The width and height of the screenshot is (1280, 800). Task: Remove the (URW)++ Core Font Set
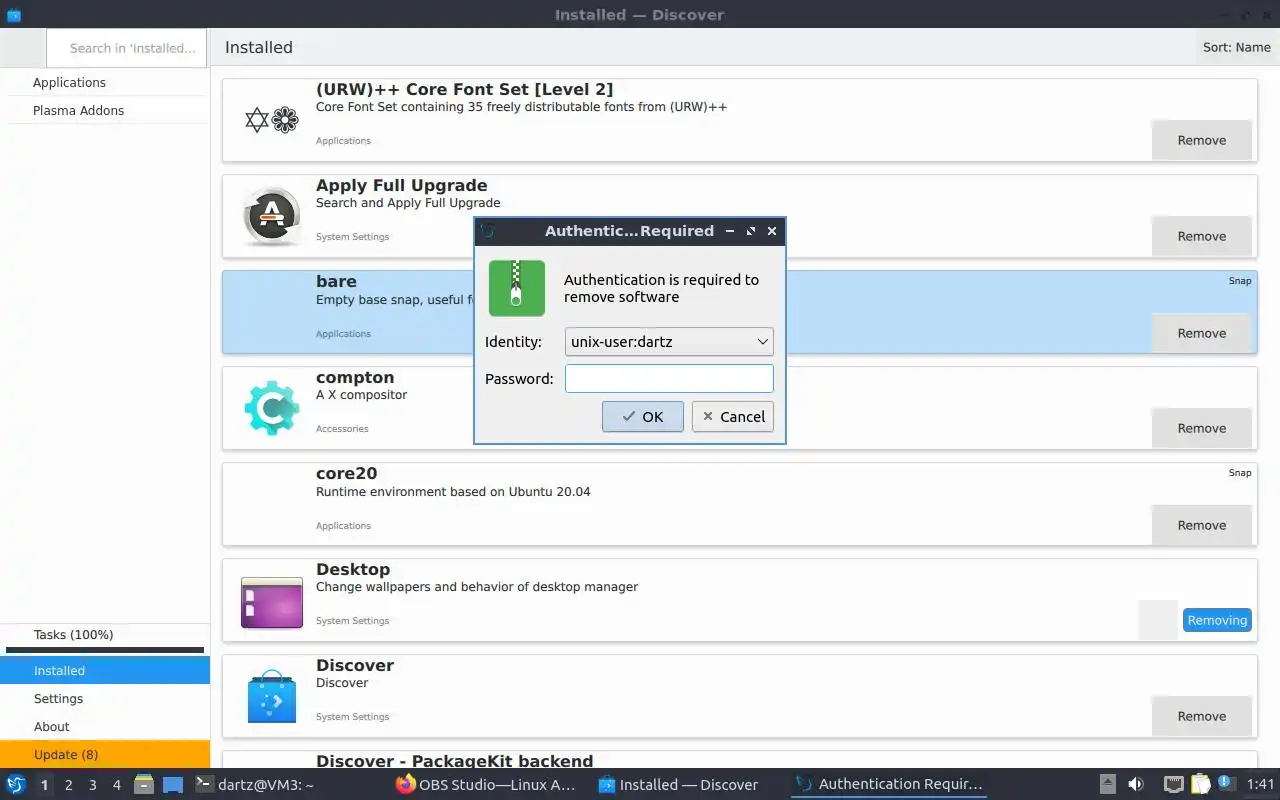click(1202, 140)
